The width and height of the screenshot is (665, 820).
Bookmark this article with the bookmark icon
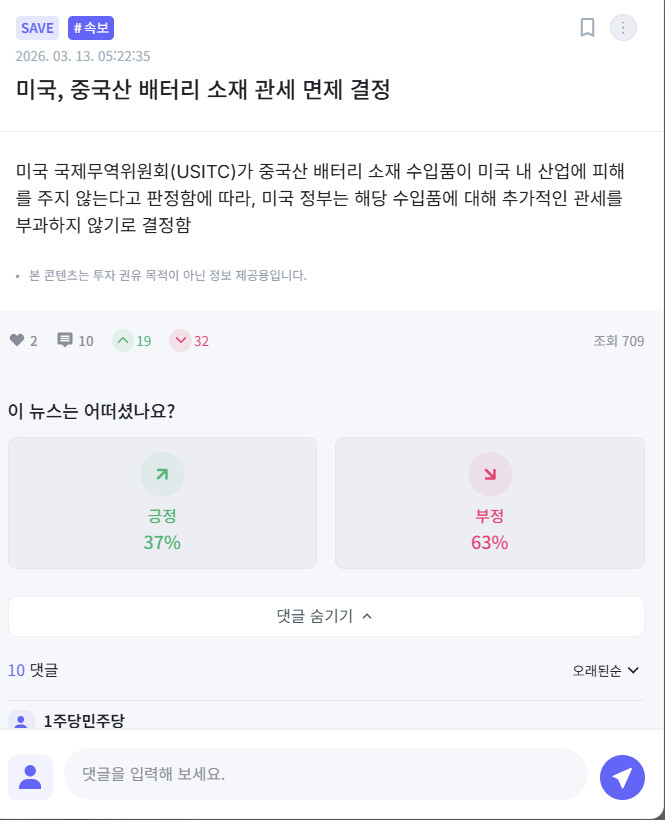tap(587, 27)
